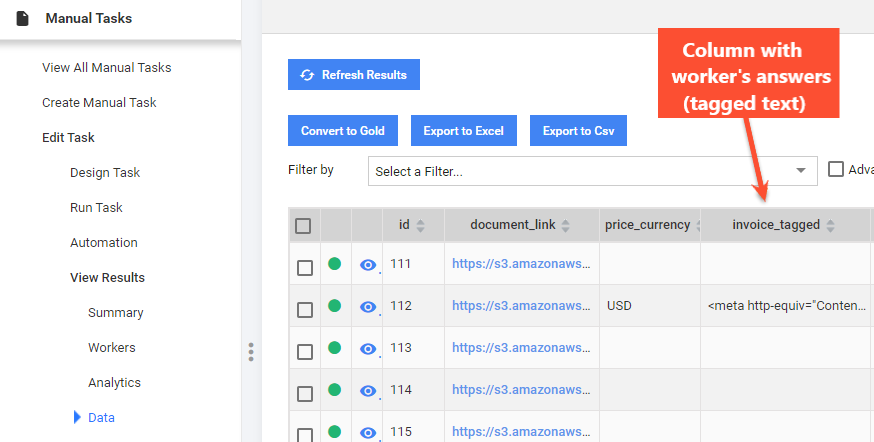The height and width of the screenshot is (442, 874).
Task: Check the checkbox for row 114
Action: coord(305,394)
